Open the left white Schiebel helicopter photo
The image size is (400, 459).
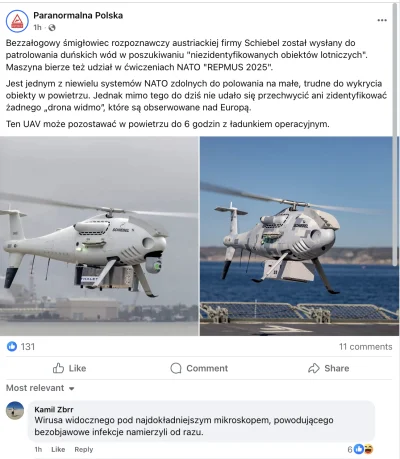click(x=99, y=236)
